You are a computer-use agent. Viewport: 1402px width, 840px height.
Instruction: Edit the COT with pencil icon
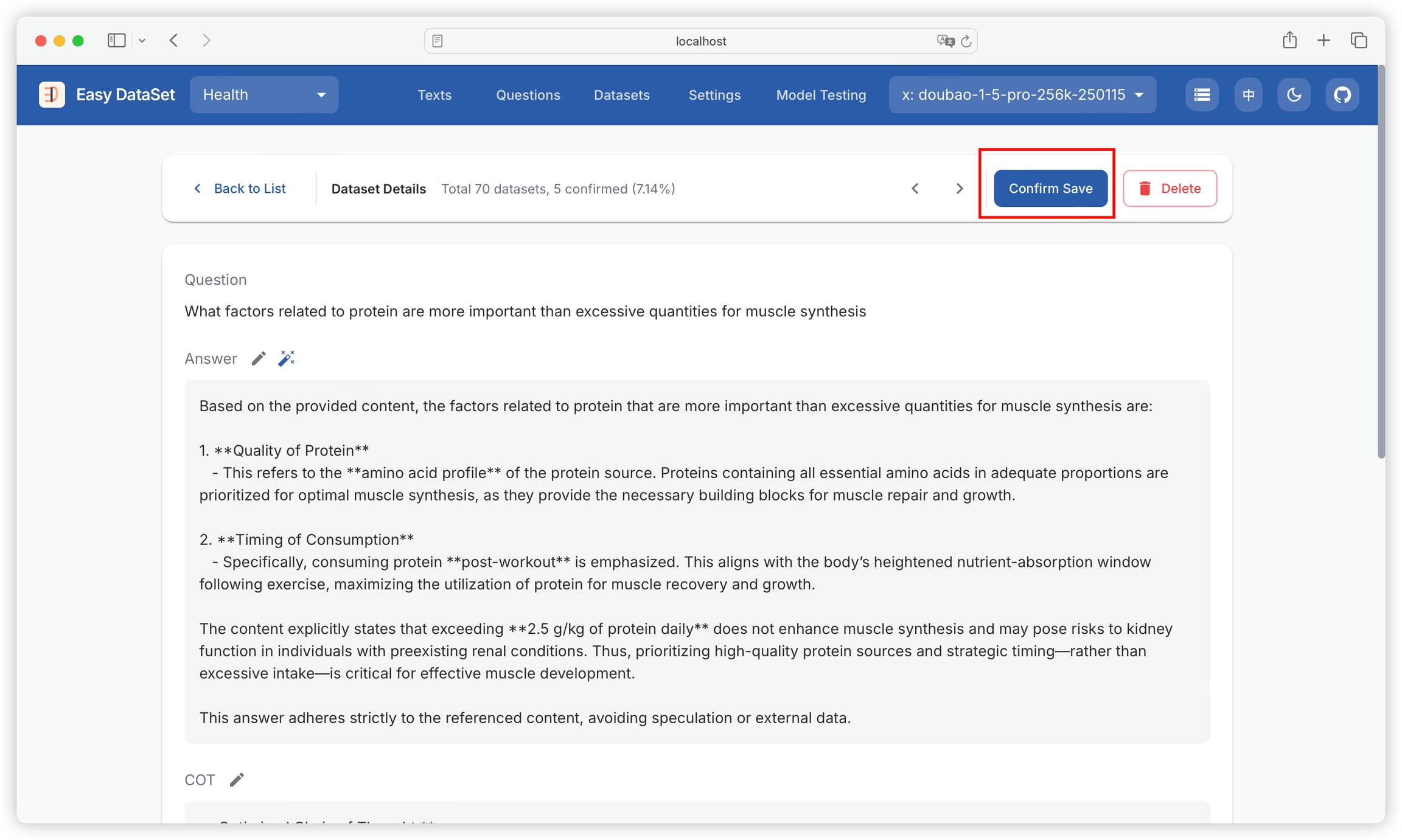pyautogui.click(x=237, y=779)
